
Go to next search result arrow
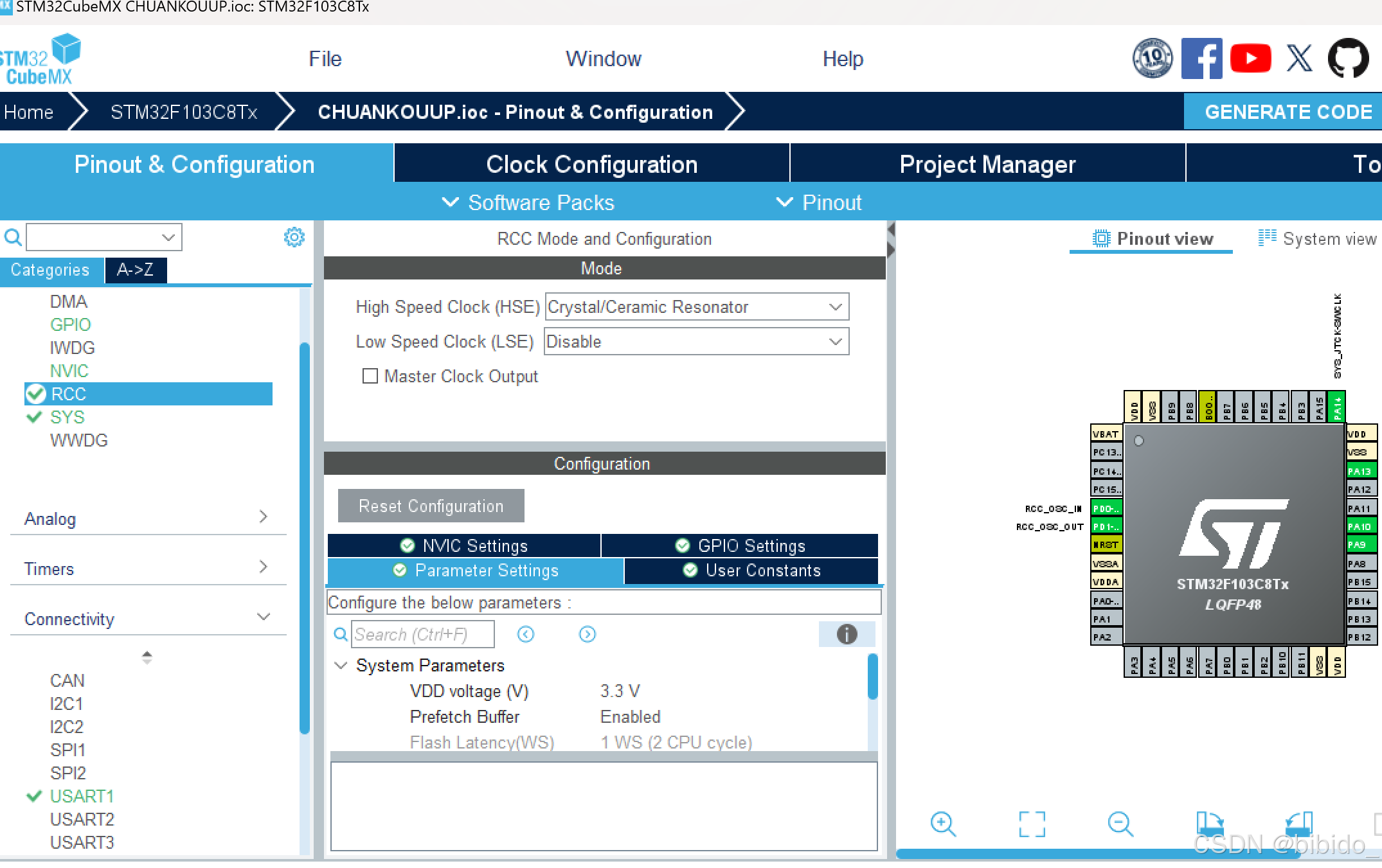[x=587, y=634]
